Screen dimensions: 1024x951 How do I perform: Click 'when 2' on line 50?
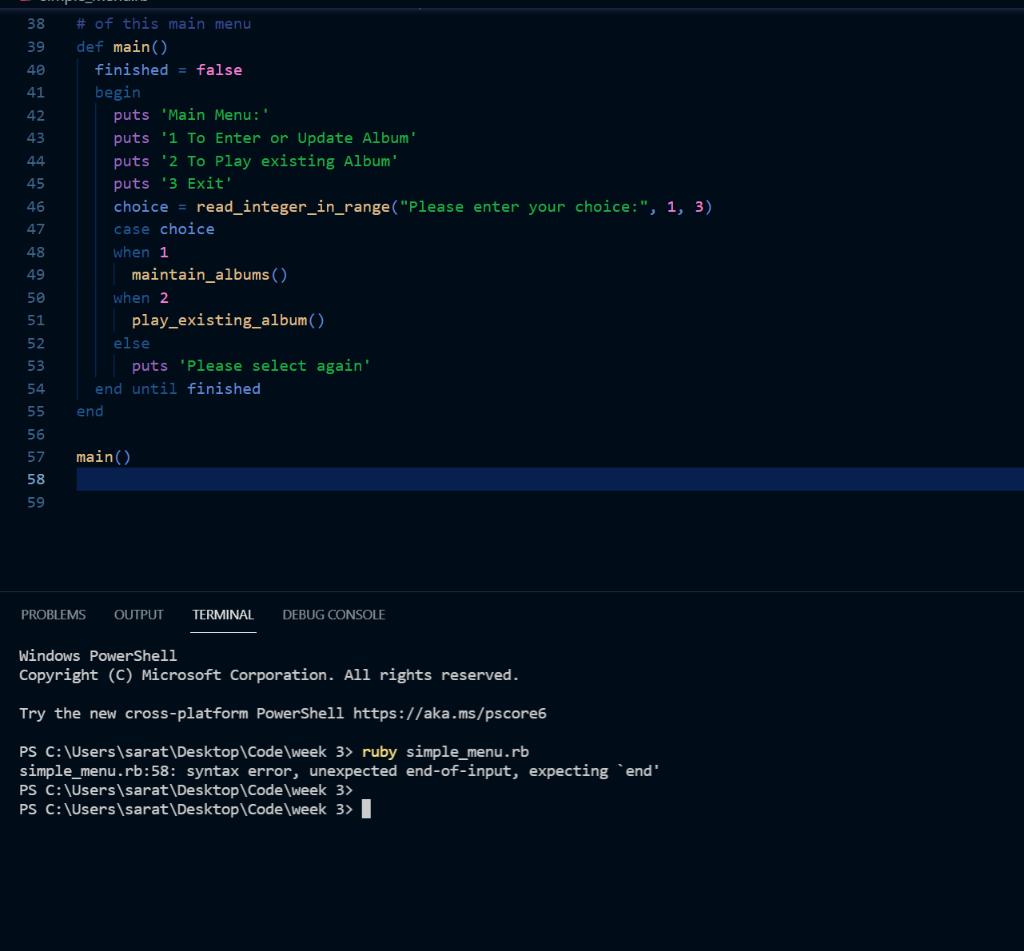point(141,298)
